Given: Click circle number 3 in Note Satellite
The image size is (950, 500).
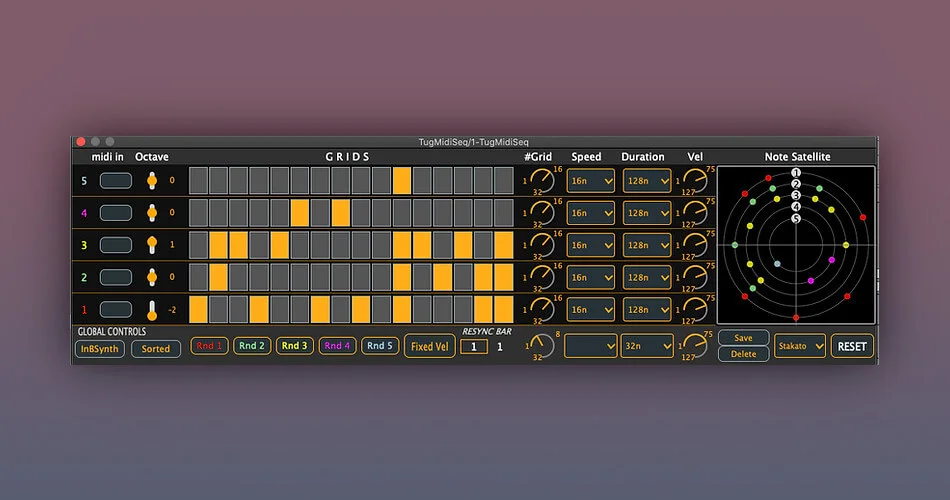Looking at the screenshot, I should pos(796,196).
